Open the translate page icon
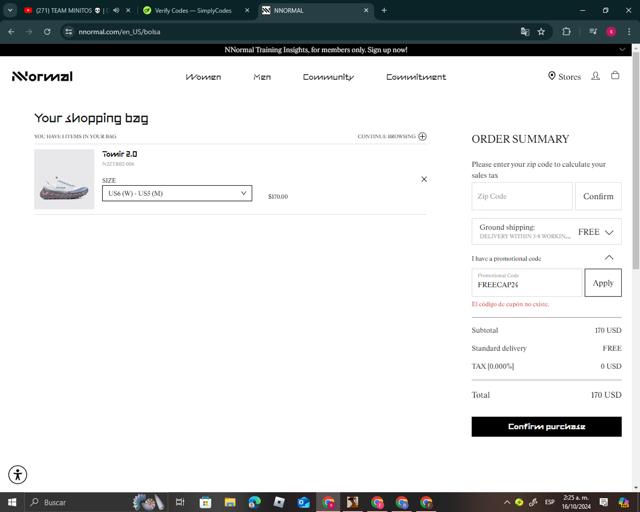 525,32
